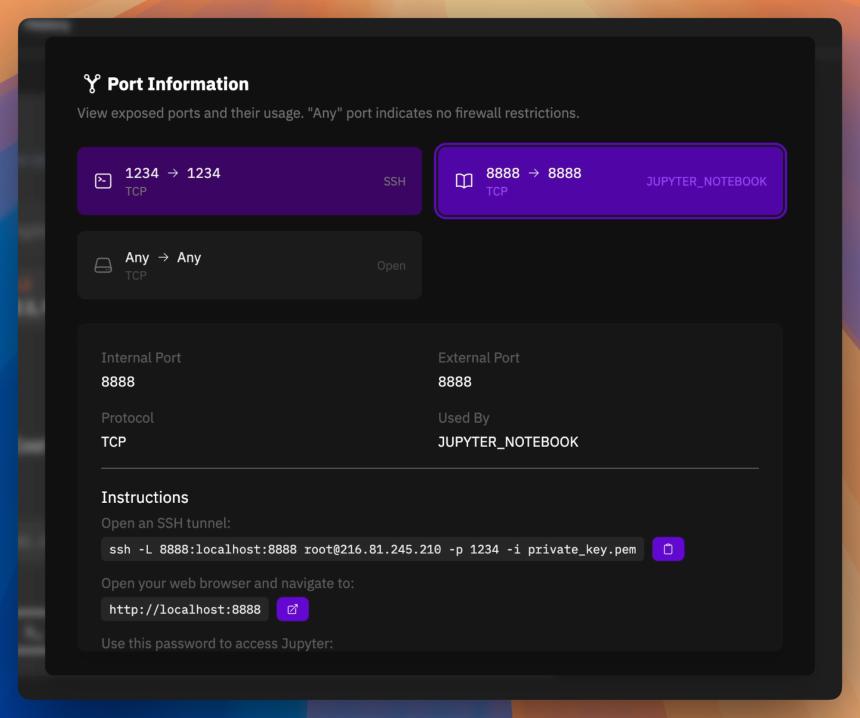
Task: Click the http://localhost:8888 address field
Action: [185, 609]
